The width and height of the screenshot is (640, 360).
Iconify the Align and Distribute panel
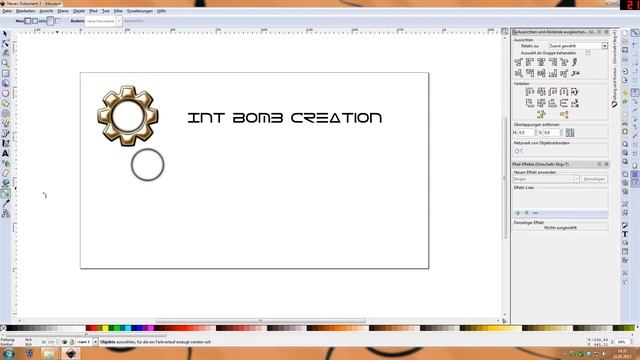pyautogui.click(x=600, y=32)
